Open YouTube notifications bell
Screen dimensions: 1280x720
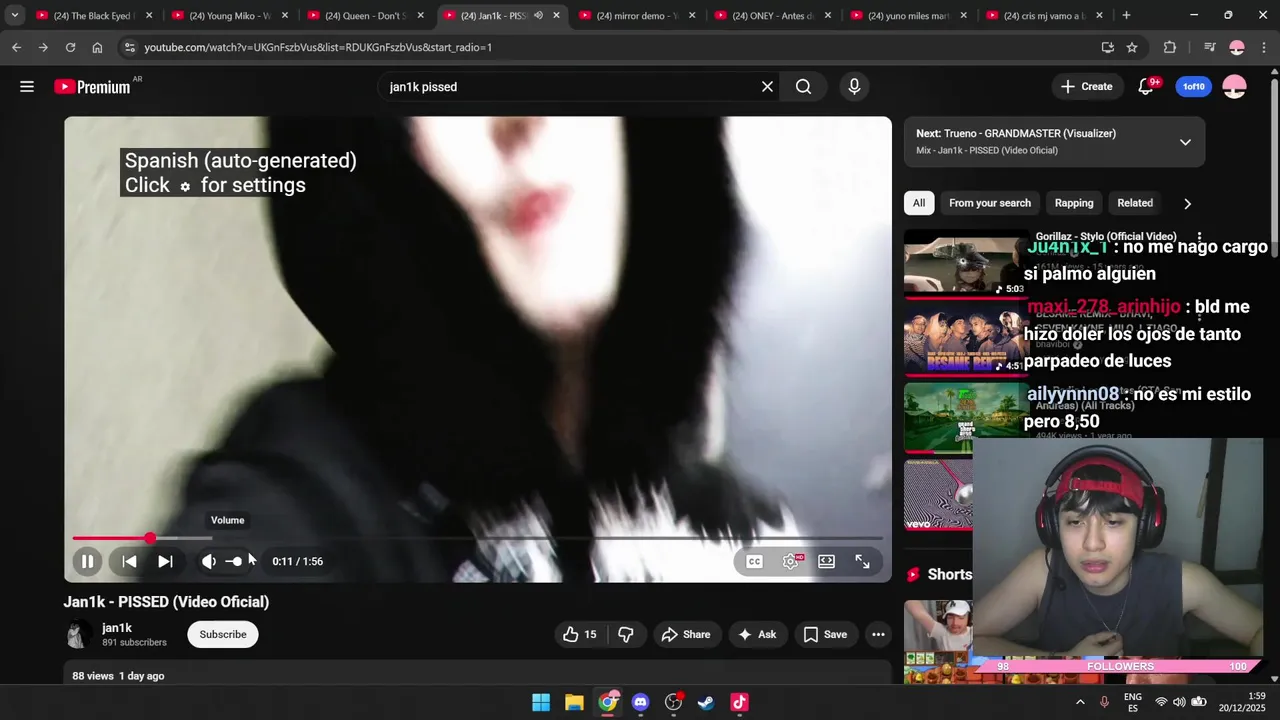[1146, 87]
